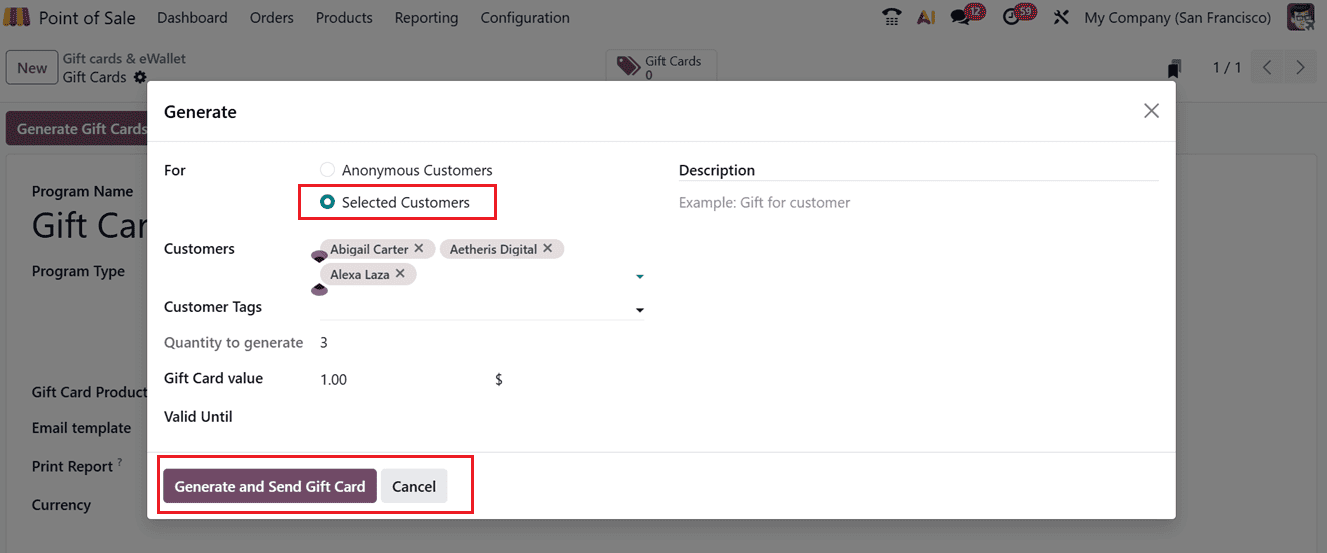
Task: Click the Cancel button
Action: click(x=414, y=486)
